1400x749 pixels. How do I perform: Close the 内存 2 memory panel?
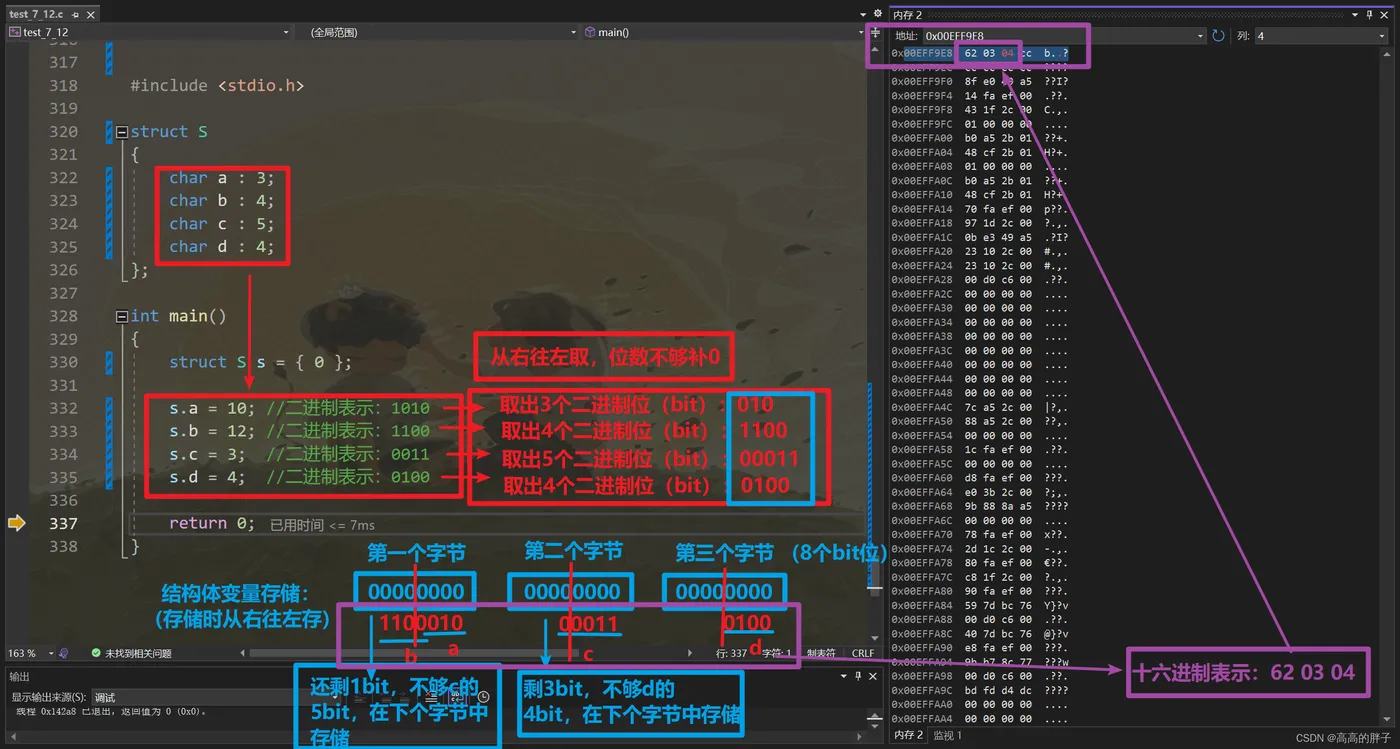tap(1385, 15)
